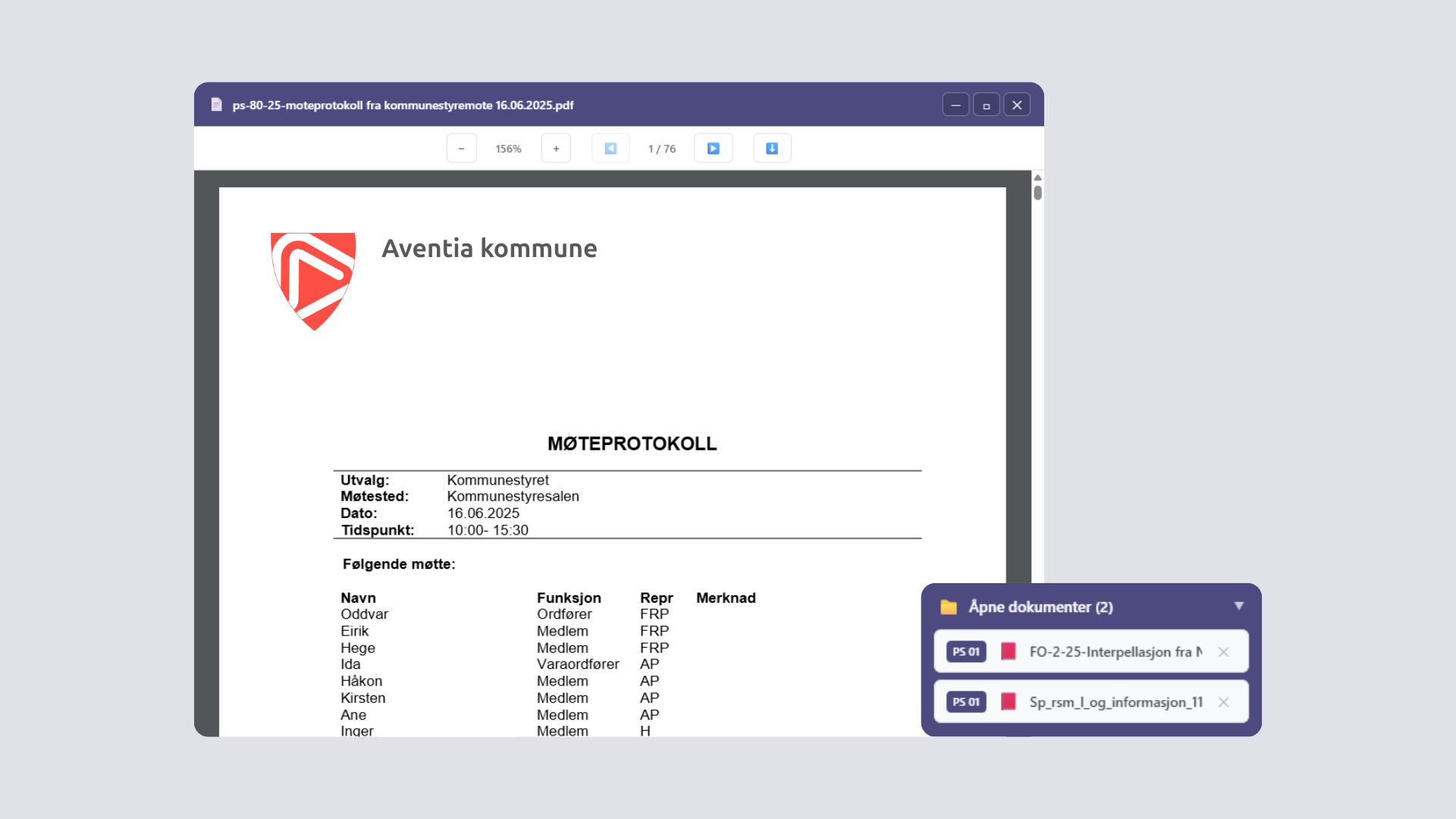Image resolution: width=1456 pixels, height=819 pixels.
Task: Close the Sp_rsm_l_og_informasjon_11 document
Action: coord(1223,702)
